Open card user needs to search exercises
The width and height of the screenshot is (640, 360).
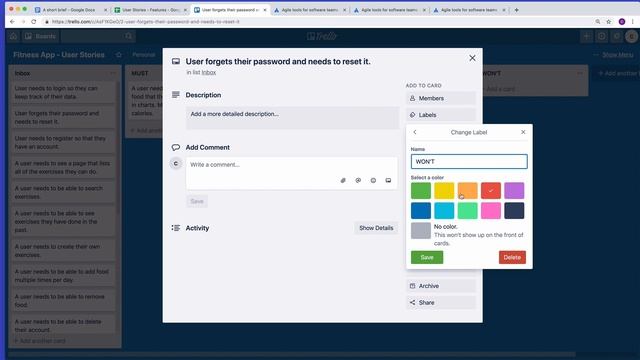pyautogui.click(x=62, y=193)
